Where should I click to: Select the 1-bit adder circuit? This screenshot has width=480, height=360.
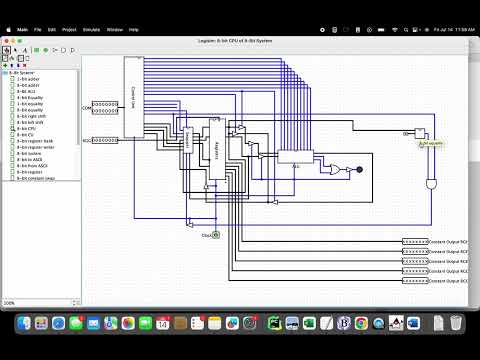tap(28, 79)
